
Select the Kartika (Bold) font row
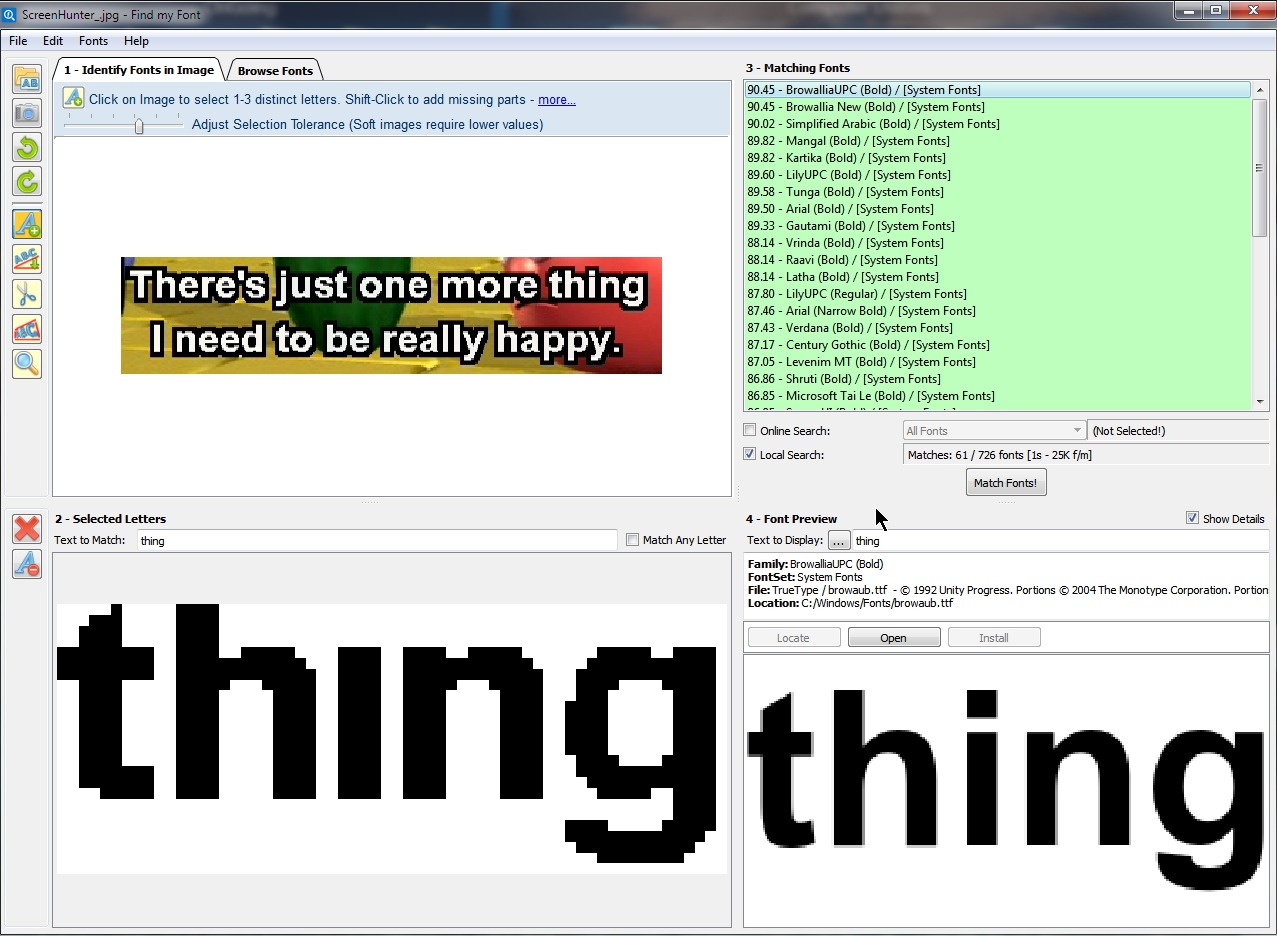[998, 158]
